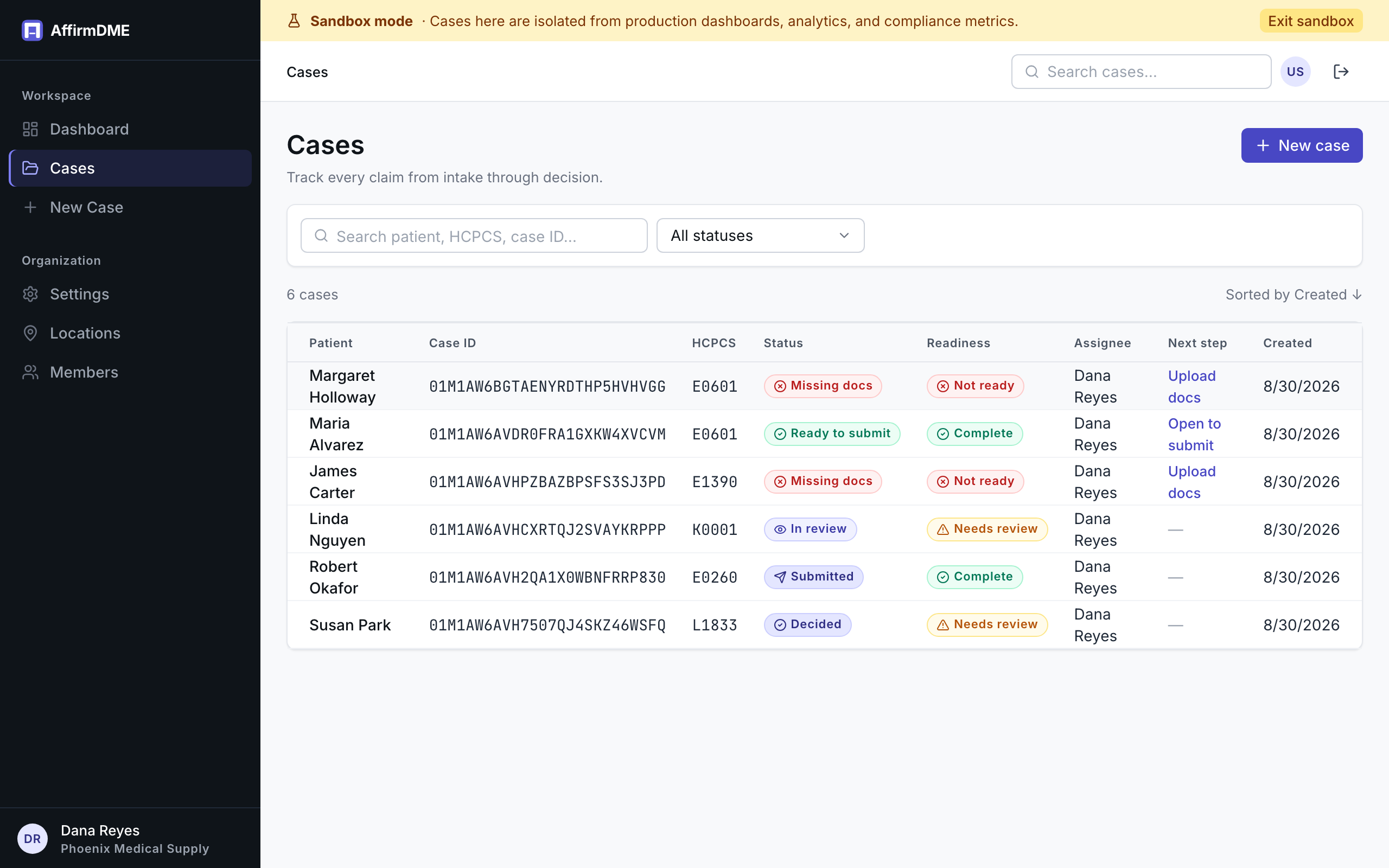Open Dashboard in the sidebar

[x=130, y=129]
